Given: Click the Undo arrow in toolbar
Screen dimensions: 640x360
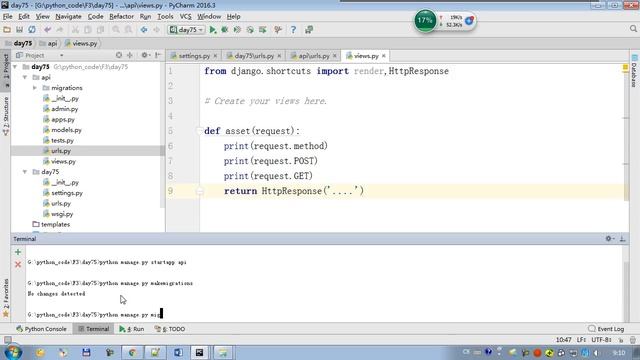Looking at the screenshot, I should (48, 30).
